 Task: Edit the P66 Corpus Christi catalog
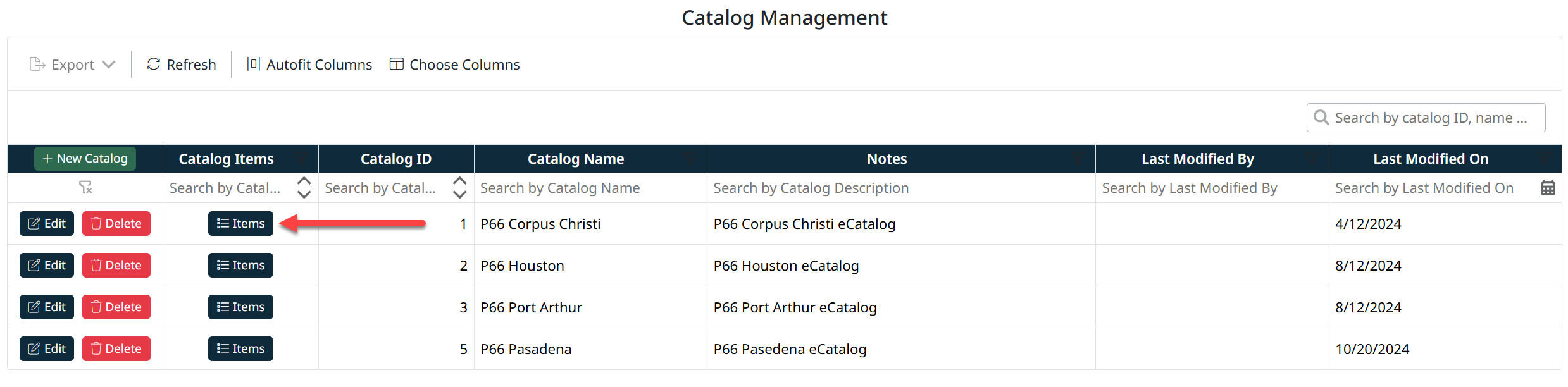tap(47, 223)
